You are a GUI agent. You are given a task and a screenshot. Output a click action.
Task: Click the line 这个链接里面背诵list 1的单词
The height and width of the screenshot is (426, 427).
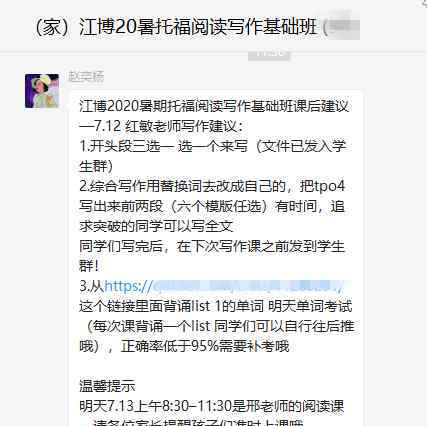[215, 306]
